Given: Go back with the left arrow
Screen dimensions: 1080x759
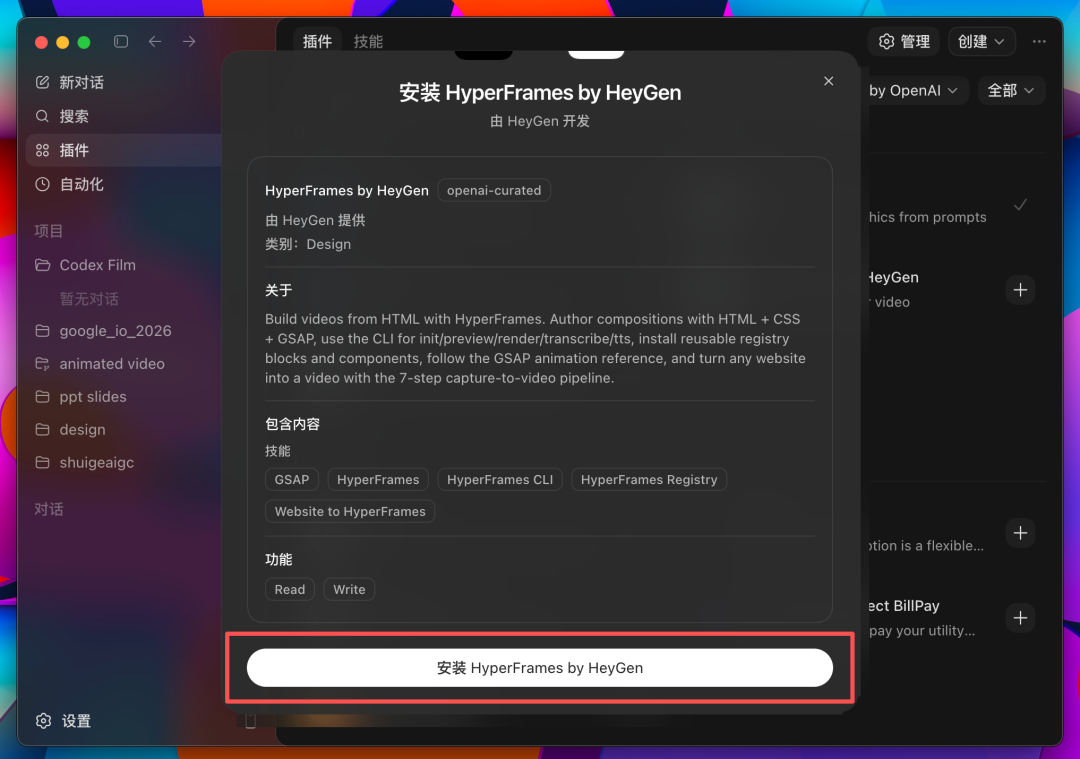Looking at the screenshot, I should click(155, 42).
